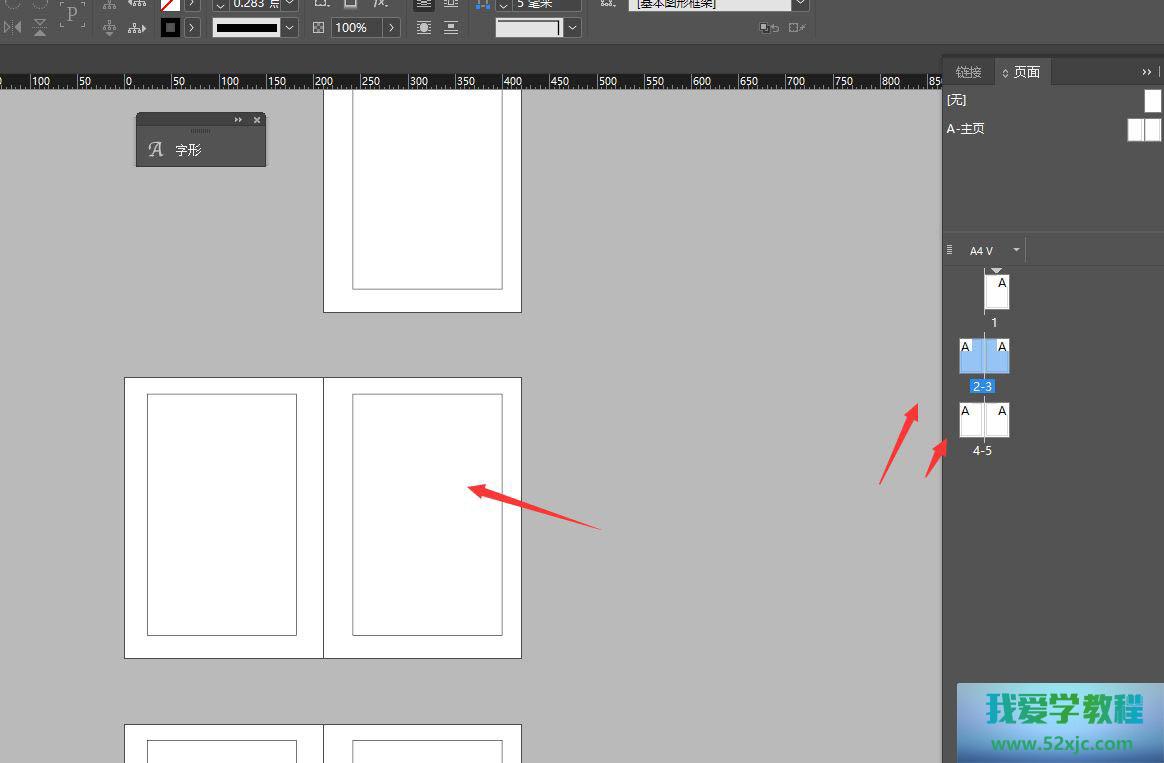The width and height of the screenshot is (1164, 763).
Task: Select page 1 thumbnail
Action: [996, 292]
